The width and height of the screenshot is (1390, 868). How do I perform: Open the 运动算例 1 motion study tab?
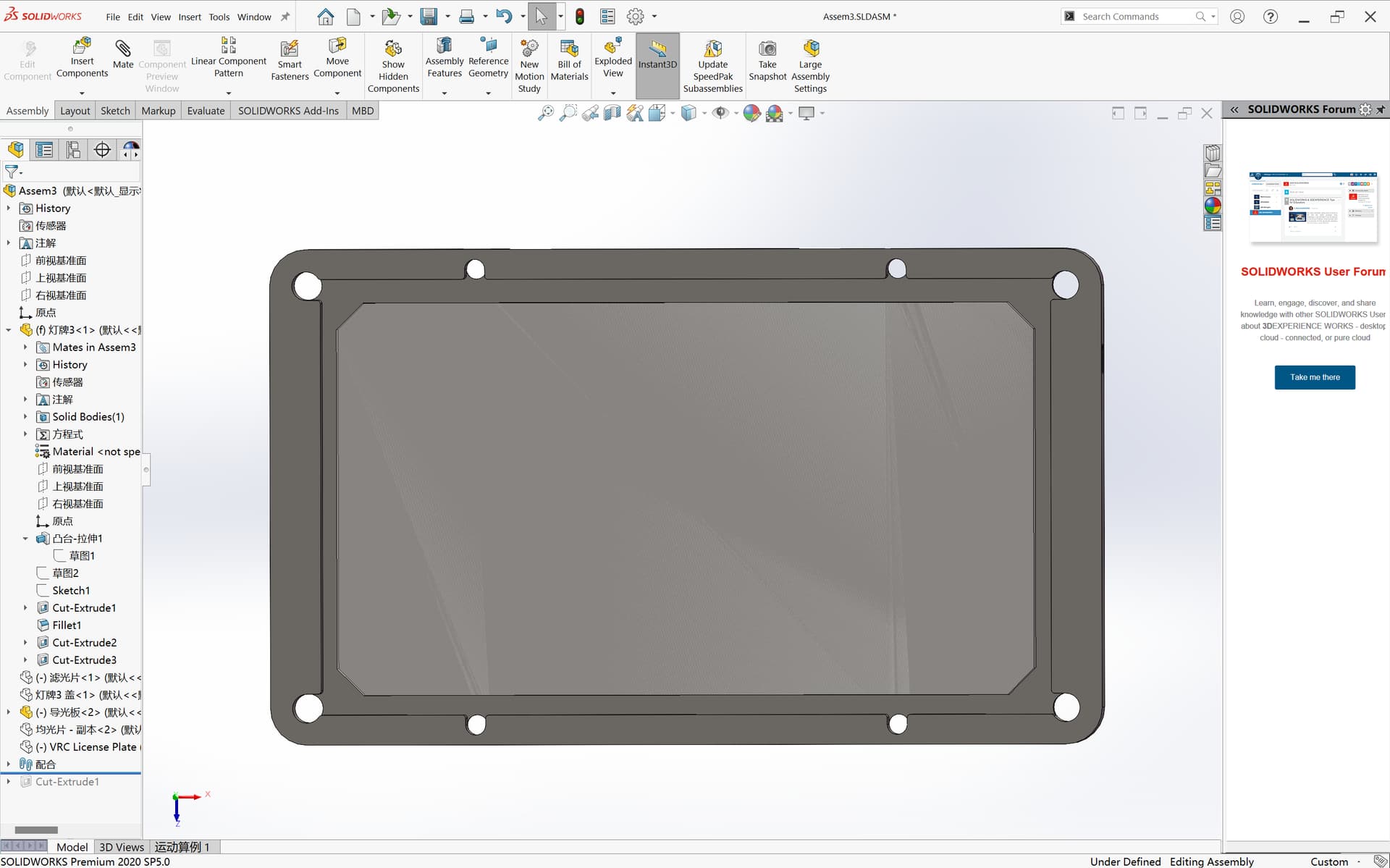click(182, 847)
